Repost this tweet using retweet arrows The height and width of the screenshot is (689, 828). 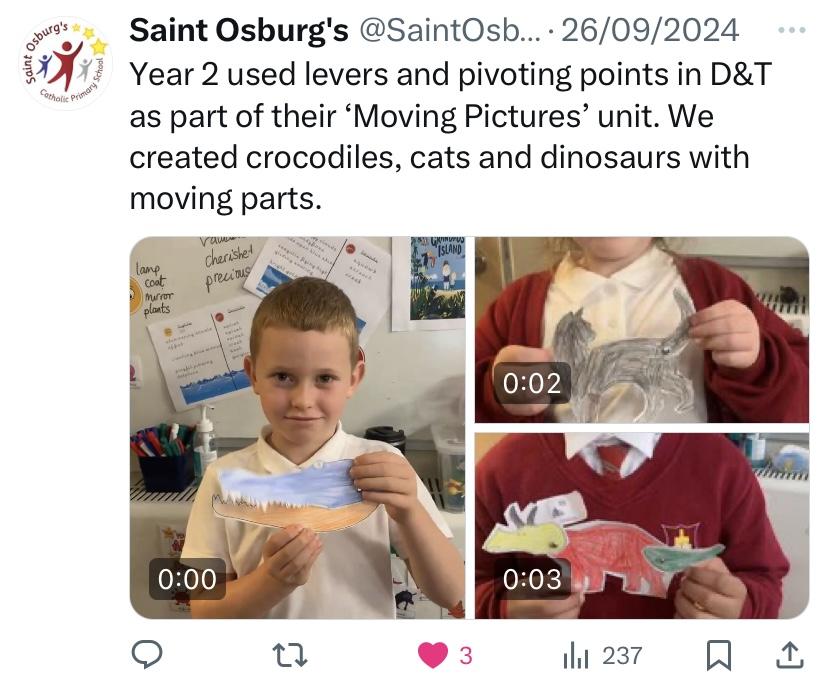(290, 655)
